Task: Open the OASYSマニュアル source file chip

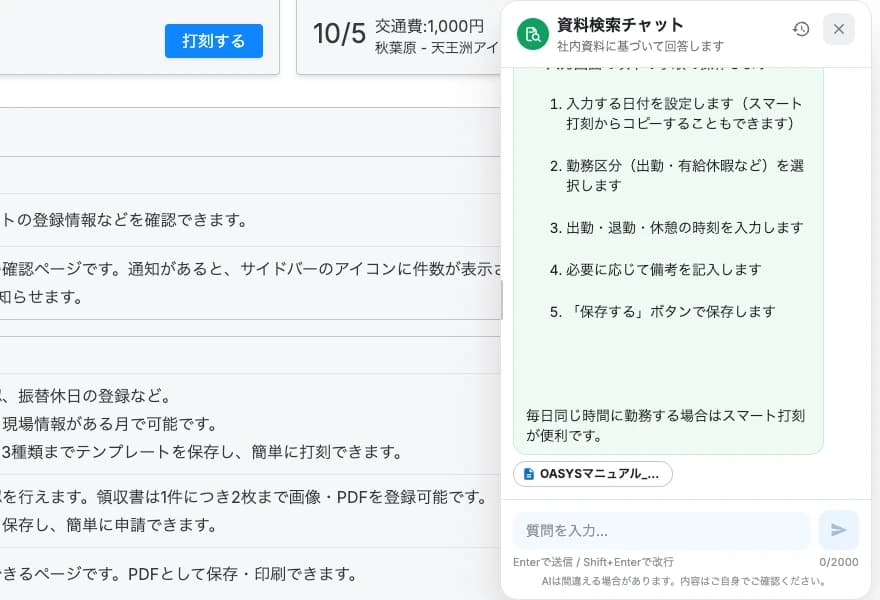Action: [x=593, y=474]
